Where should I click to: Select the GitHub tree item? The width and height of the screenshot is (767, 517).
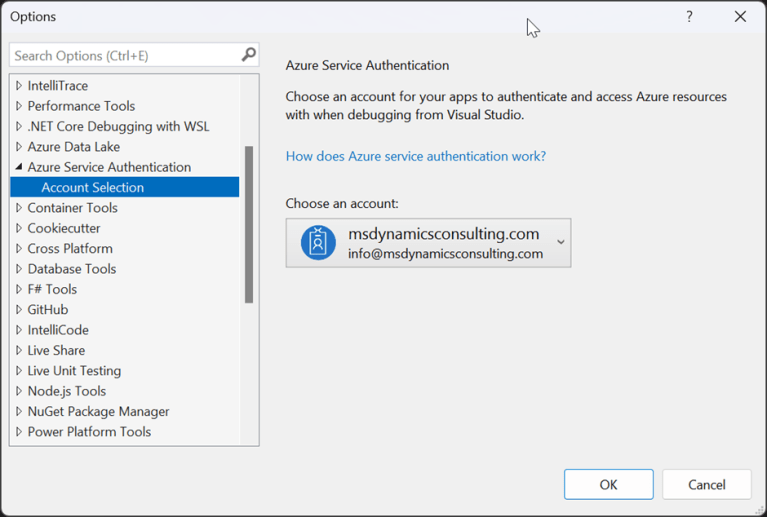click(47, 310)
